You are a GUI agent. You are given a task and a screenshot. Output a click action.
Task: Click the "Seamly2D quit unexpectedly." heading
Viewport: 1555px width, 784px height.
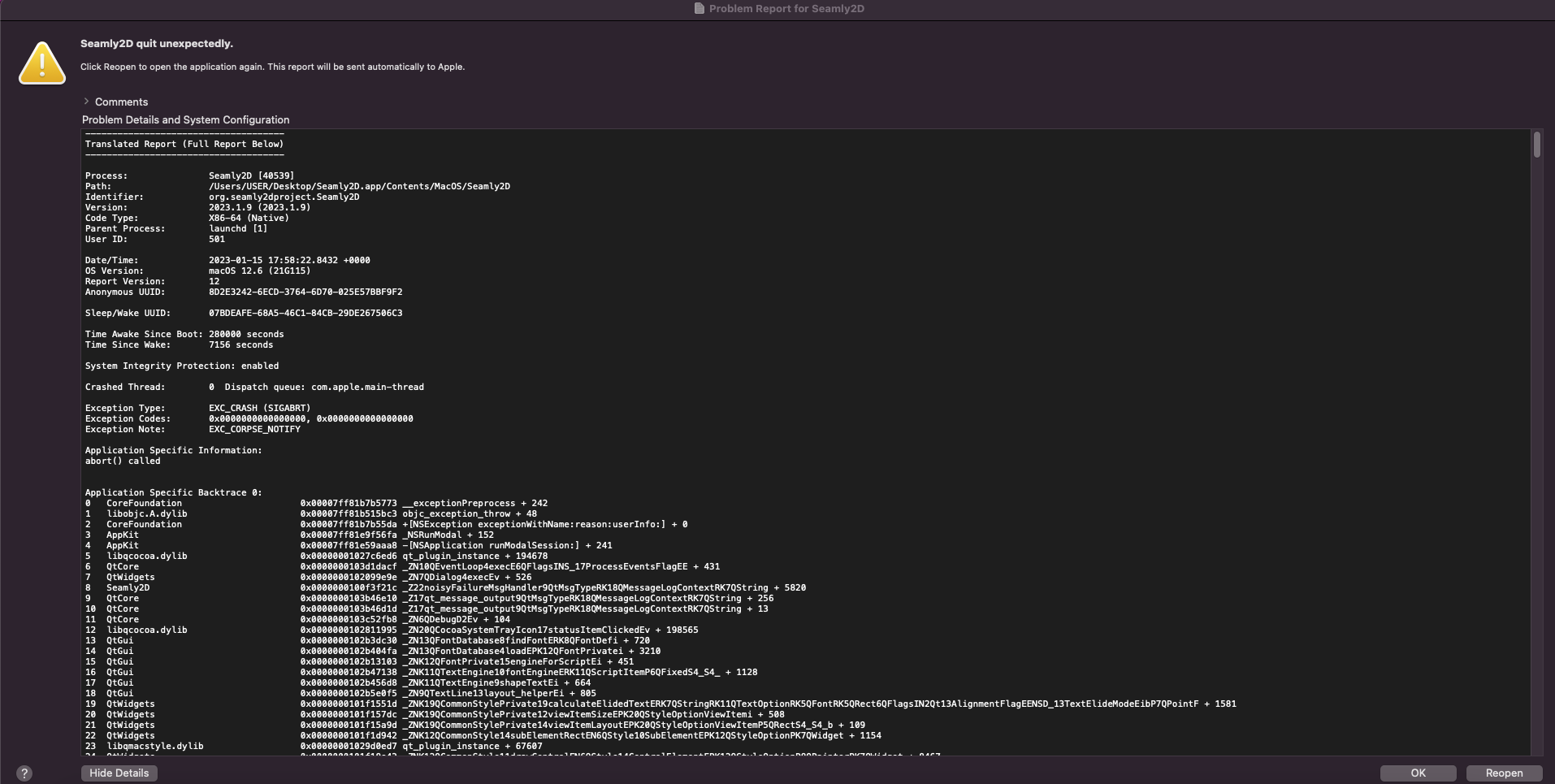[157, 44]
